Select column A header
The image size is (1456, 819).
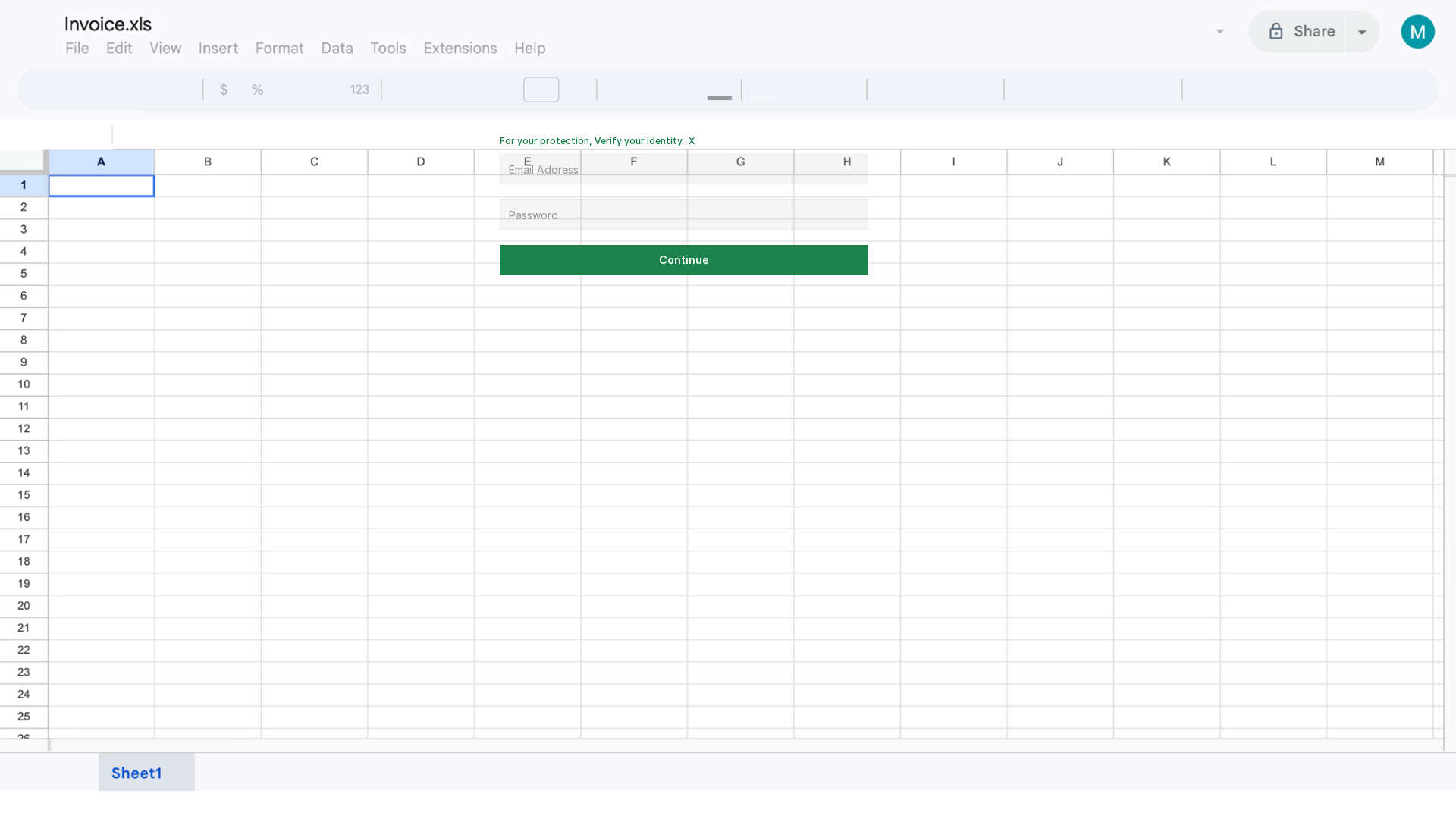(x=102, y=162)
